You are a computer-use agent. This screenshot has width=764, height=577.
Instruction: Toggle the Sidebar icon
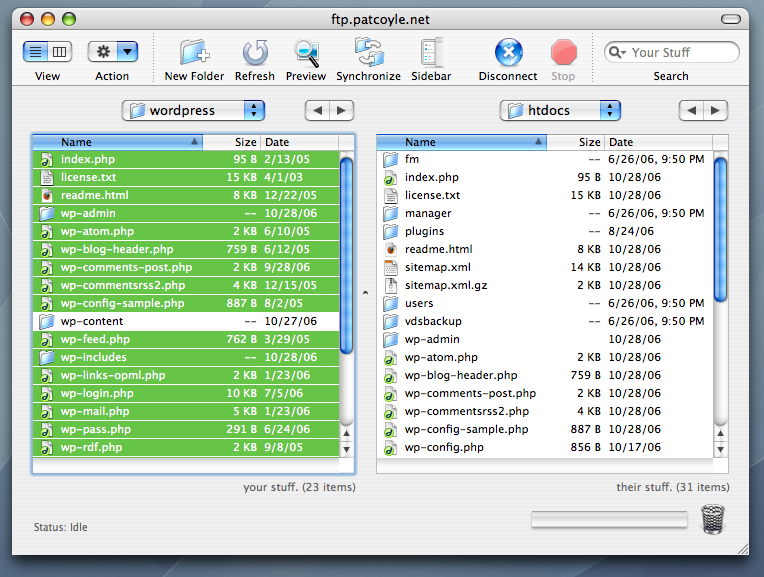point(431,52)
